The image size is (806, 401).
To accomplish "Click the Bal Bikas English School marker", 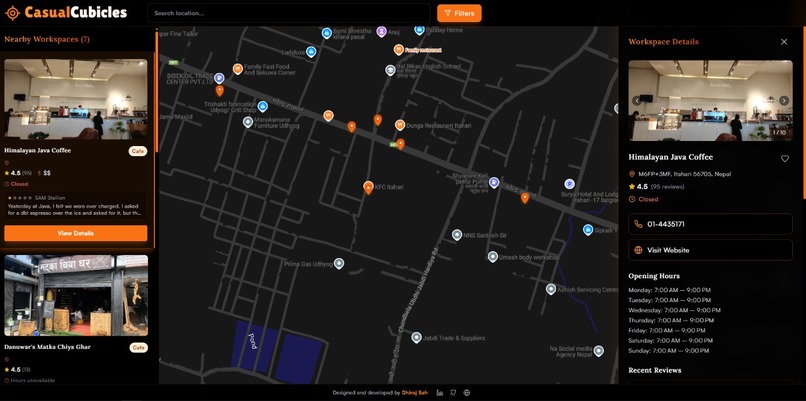I will tap(391, 70).
